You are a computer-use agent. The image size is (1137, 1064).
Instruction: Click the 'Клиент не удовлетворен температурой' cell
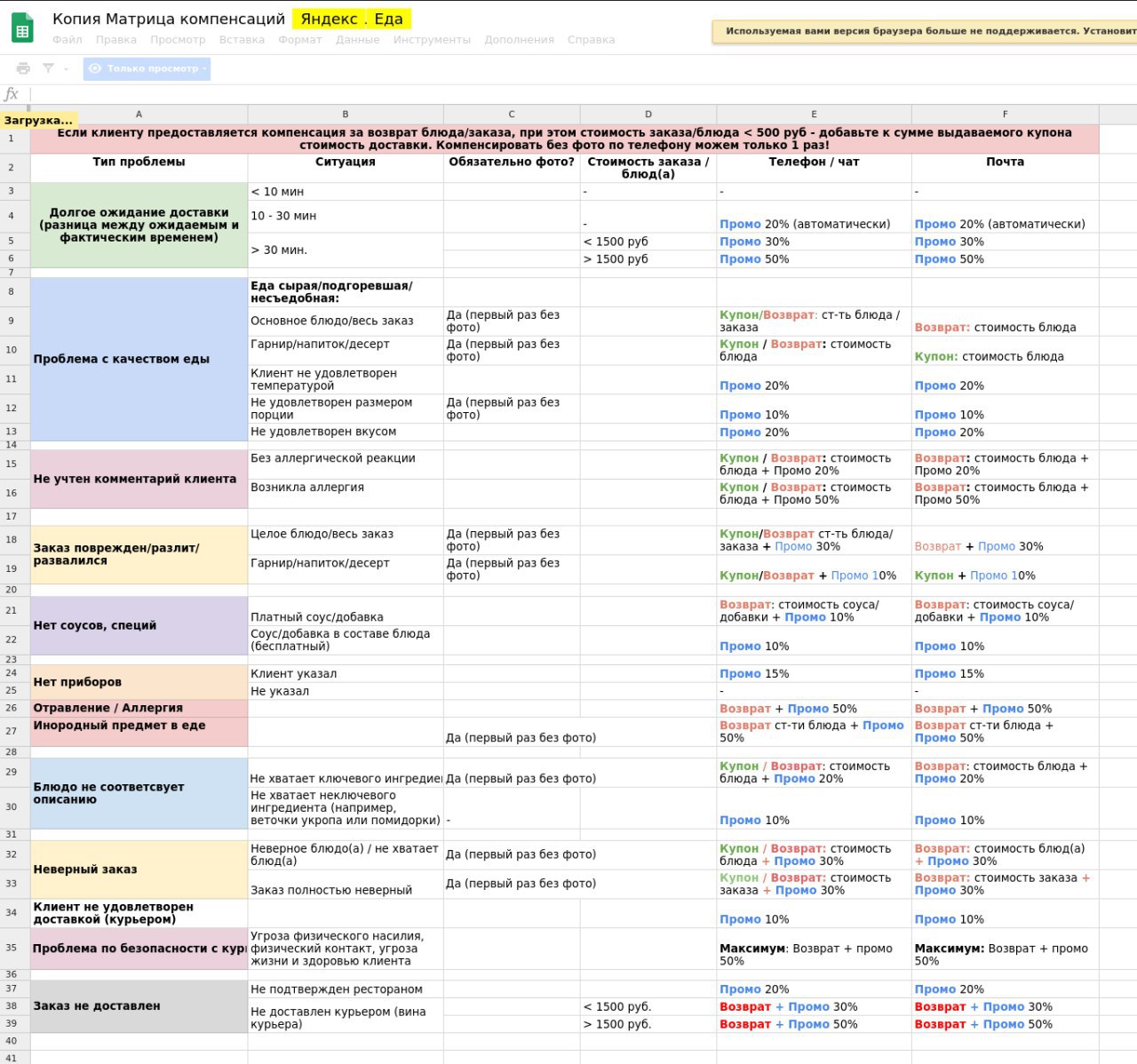pos(346,379)
